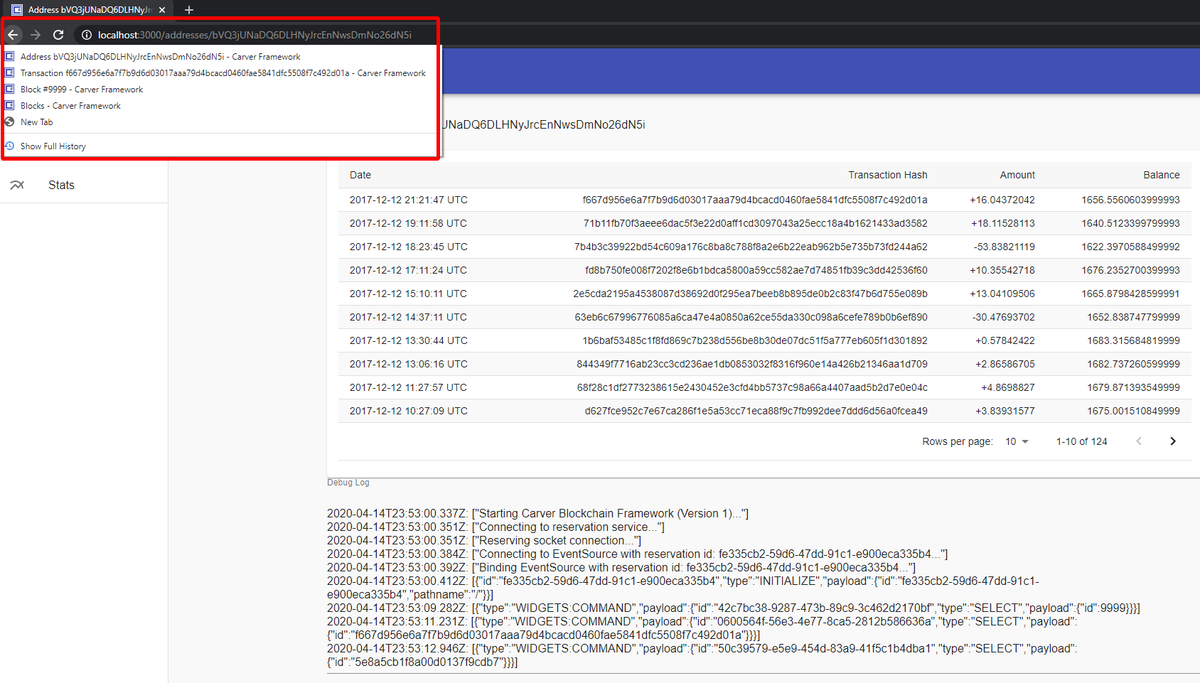Go to the next page with the right chevron
Screen dimensions: 1200x683
pos(1171,441)
